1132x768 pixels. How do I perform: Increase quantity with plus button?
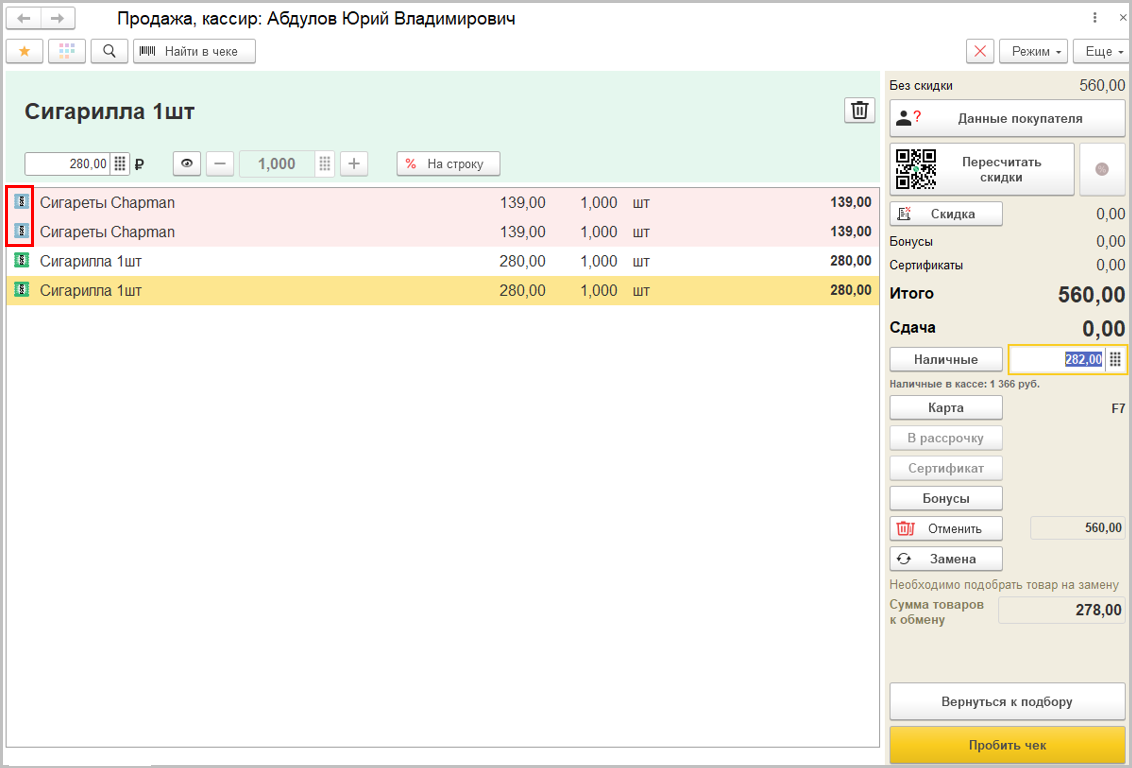click(354, 164)
